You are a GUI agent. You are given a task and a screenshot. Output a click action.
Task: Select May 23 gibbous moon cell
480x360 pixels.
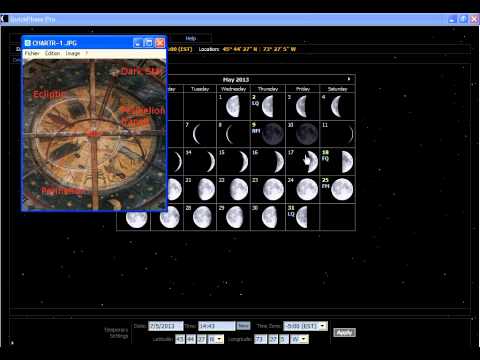coord(268,189)
